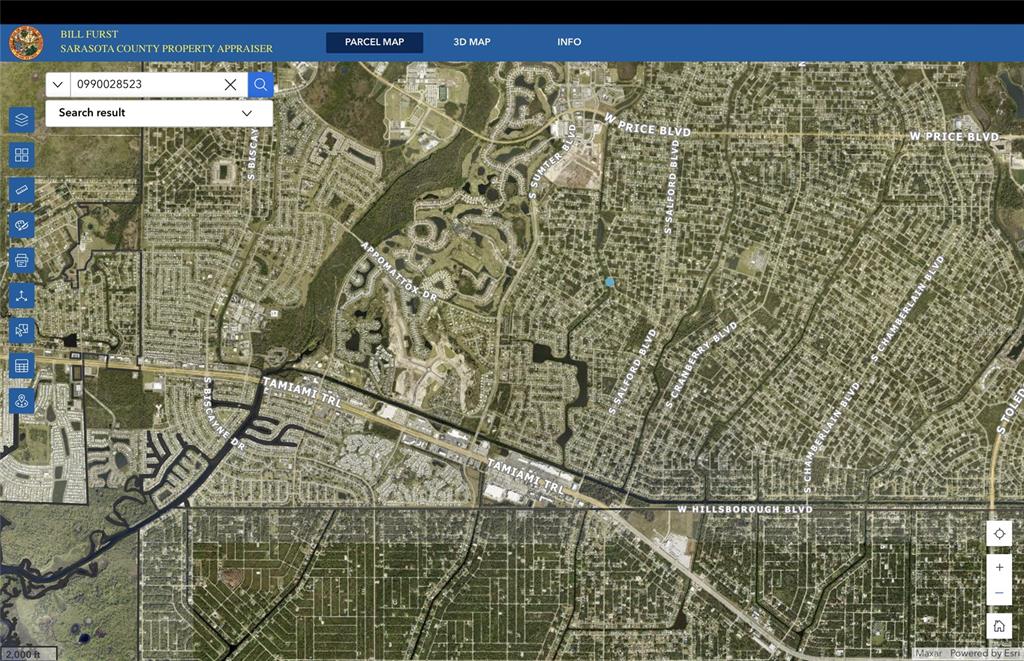1024x661 pixels.
Task: Select the PARCEL MAP tab
Action: click(374, 42)
